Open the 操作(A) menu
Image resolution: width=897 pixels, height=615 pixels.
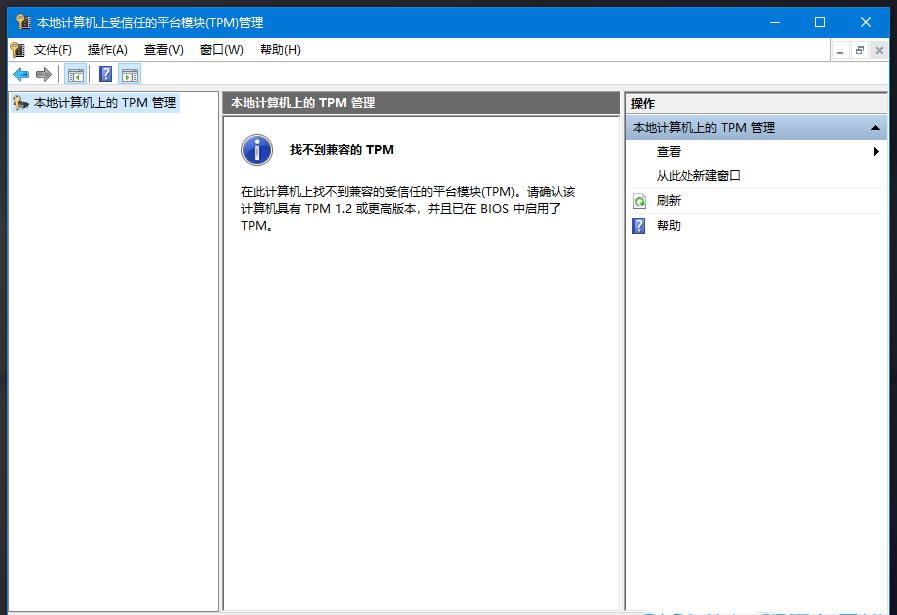click(x=109, y=49)
